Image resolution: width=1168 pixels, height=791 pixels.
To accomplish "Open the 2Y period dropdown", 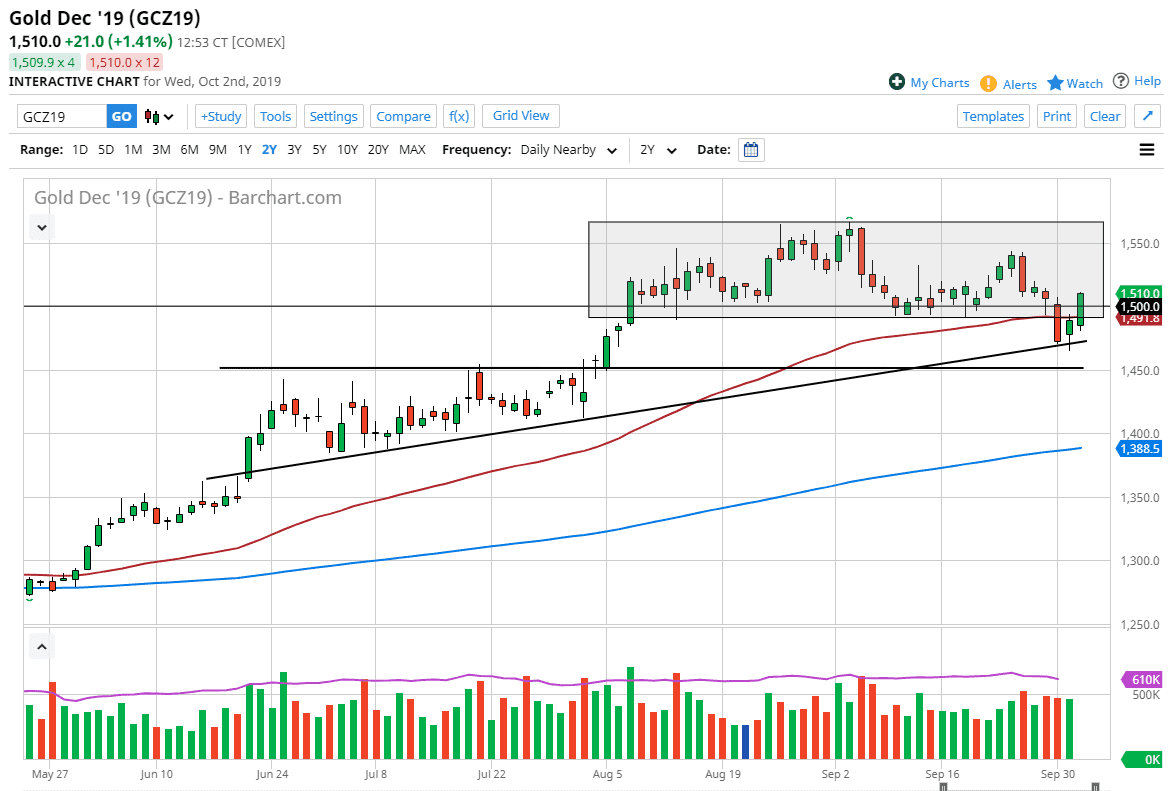I will [659, 150].
